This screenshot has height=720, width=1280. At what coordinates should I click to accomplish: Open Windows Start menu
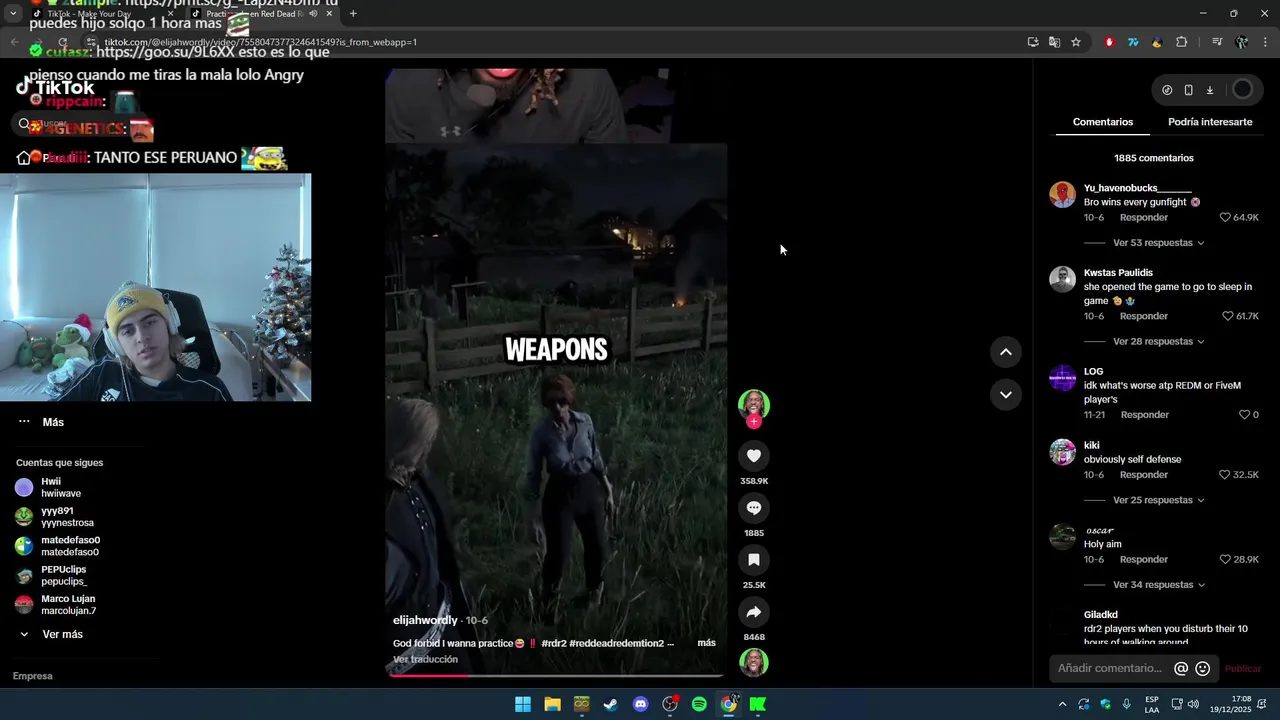pyautogui.click(x=523, y=704)
